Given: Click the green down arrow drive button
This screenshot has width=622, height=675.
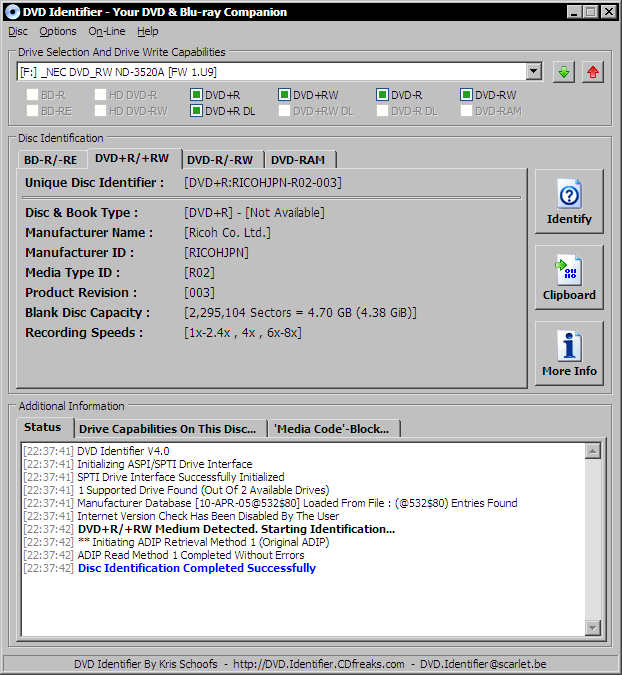Looking at the screenshot, I should tap(563, 72).
